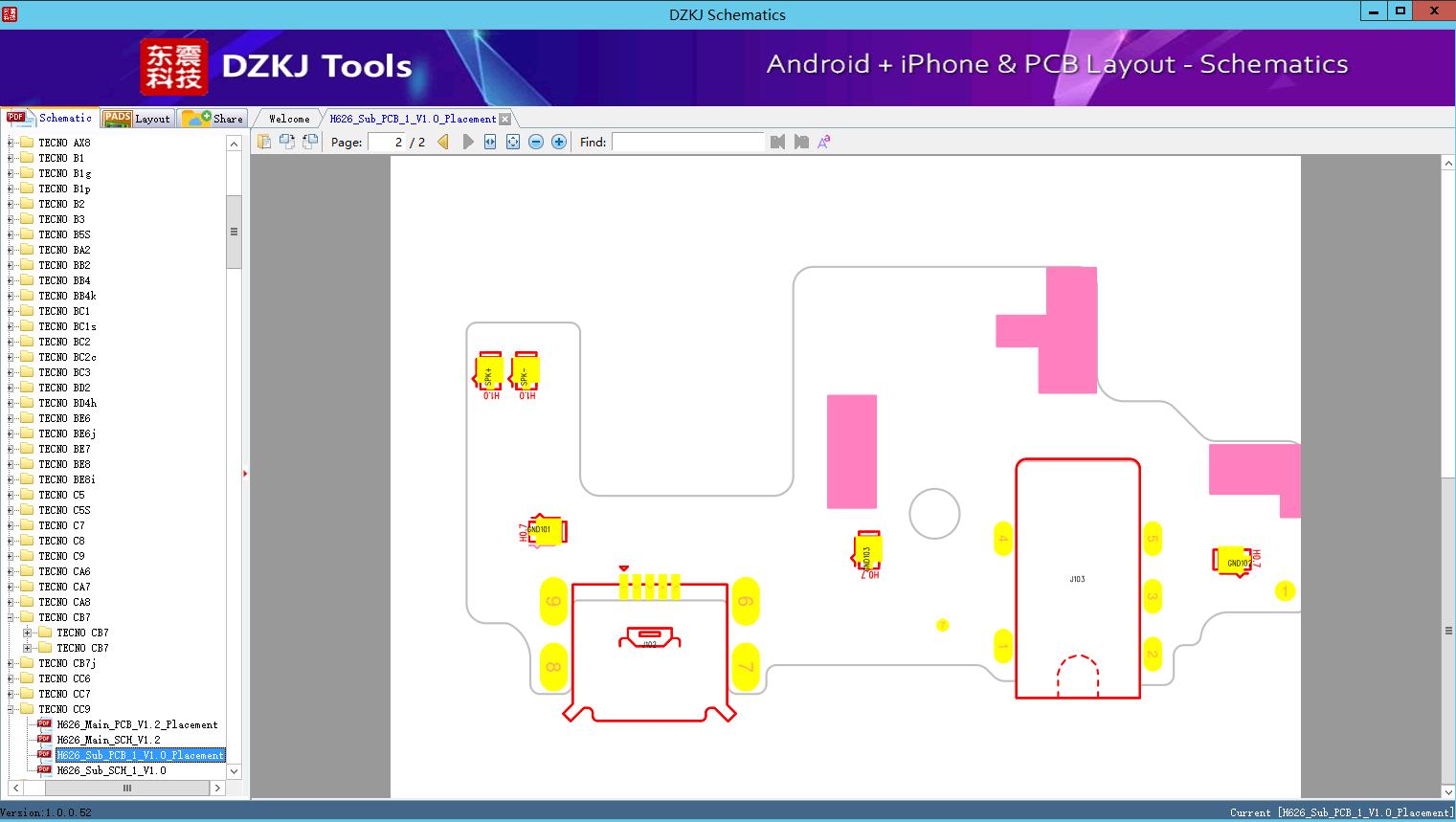Click the TECNO BB4k folder icon
Screen dimensions: 1456x822
27,296
